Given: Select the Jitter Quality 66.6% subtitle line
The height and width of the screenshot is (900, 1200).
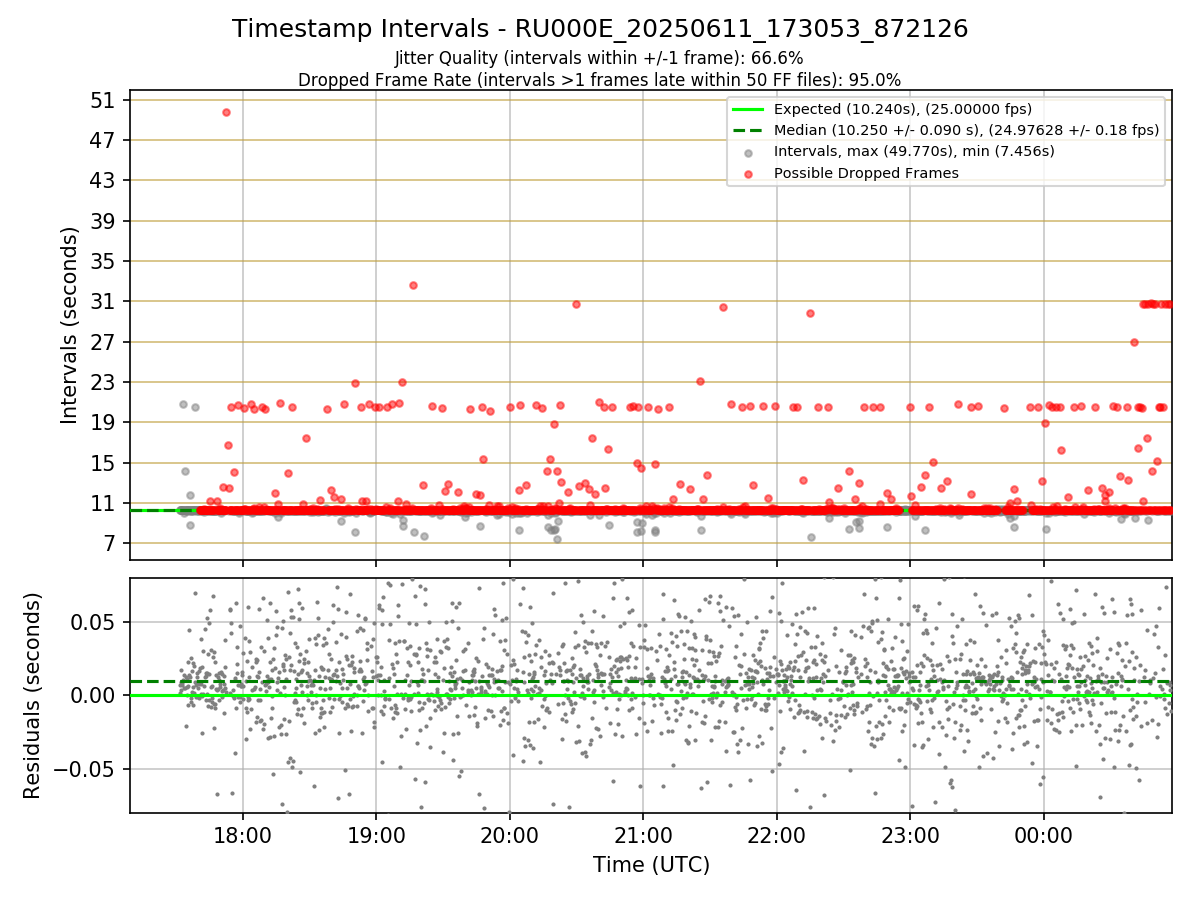Looking at the screenshot, I should tap(599, 58).
